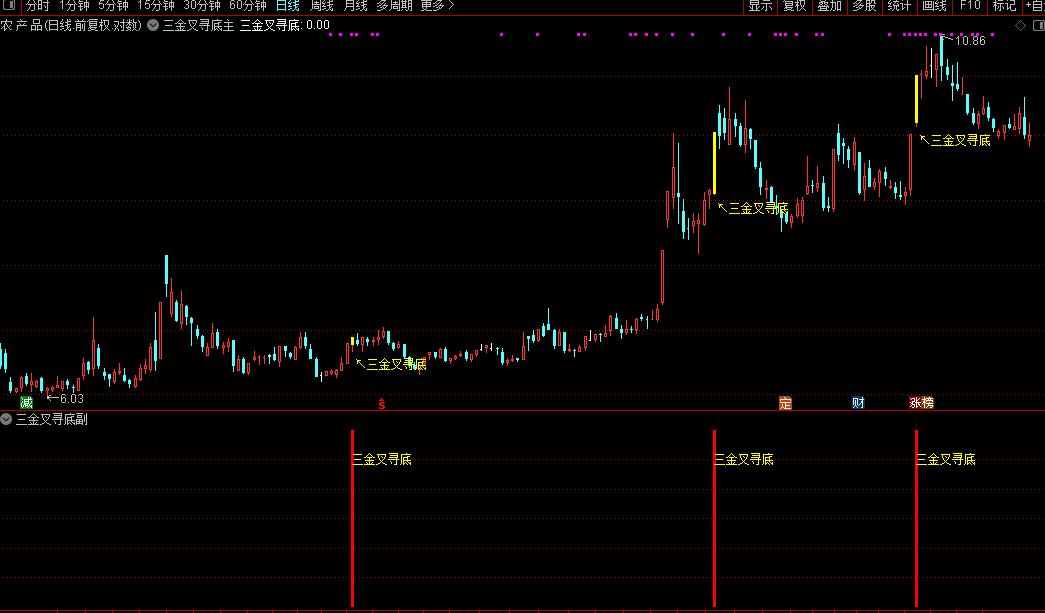The image size is (1045, 613).
Task: Click the 叠加 overlay button
Action: pos(830,7)
